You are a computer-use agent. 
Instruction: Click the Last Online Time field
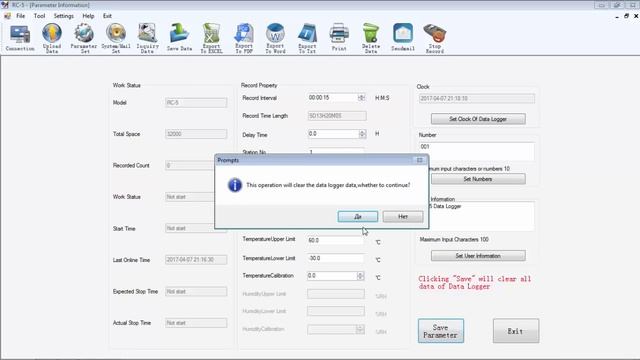[x=196, y=260]
